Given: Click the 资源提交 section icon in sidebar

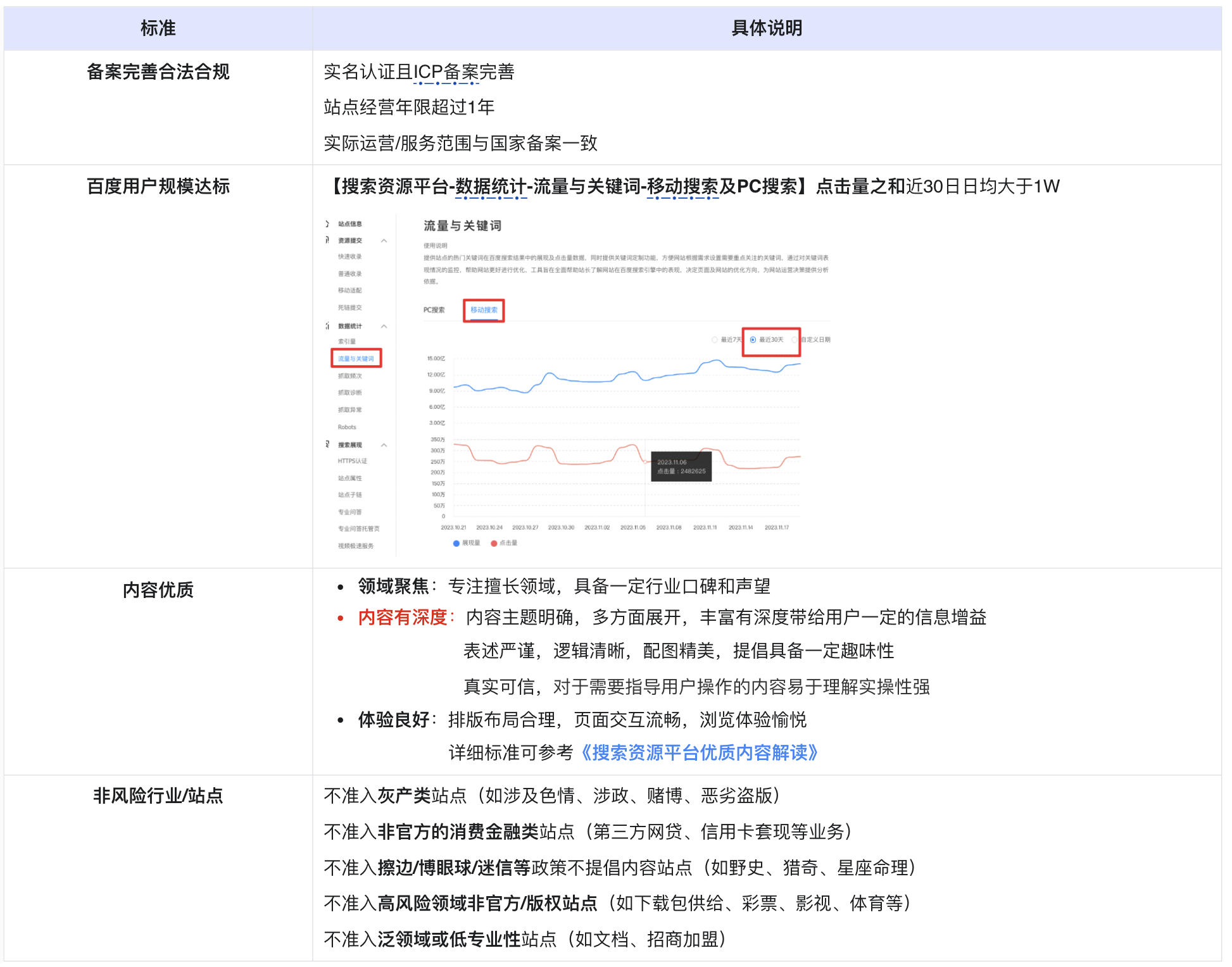Looking at the screenshot, I should (x=327, y=240).
